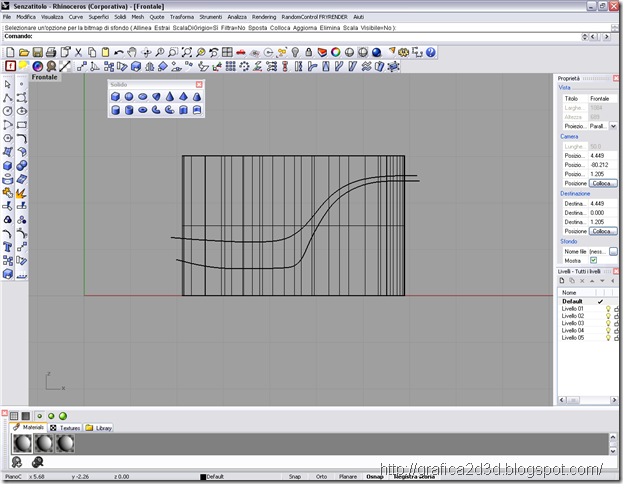Image resolution: width=623 pixels, height=484 pixels.
Task: Click the Livelli panel horizontal scrollbar
Action: coord(588,400)
